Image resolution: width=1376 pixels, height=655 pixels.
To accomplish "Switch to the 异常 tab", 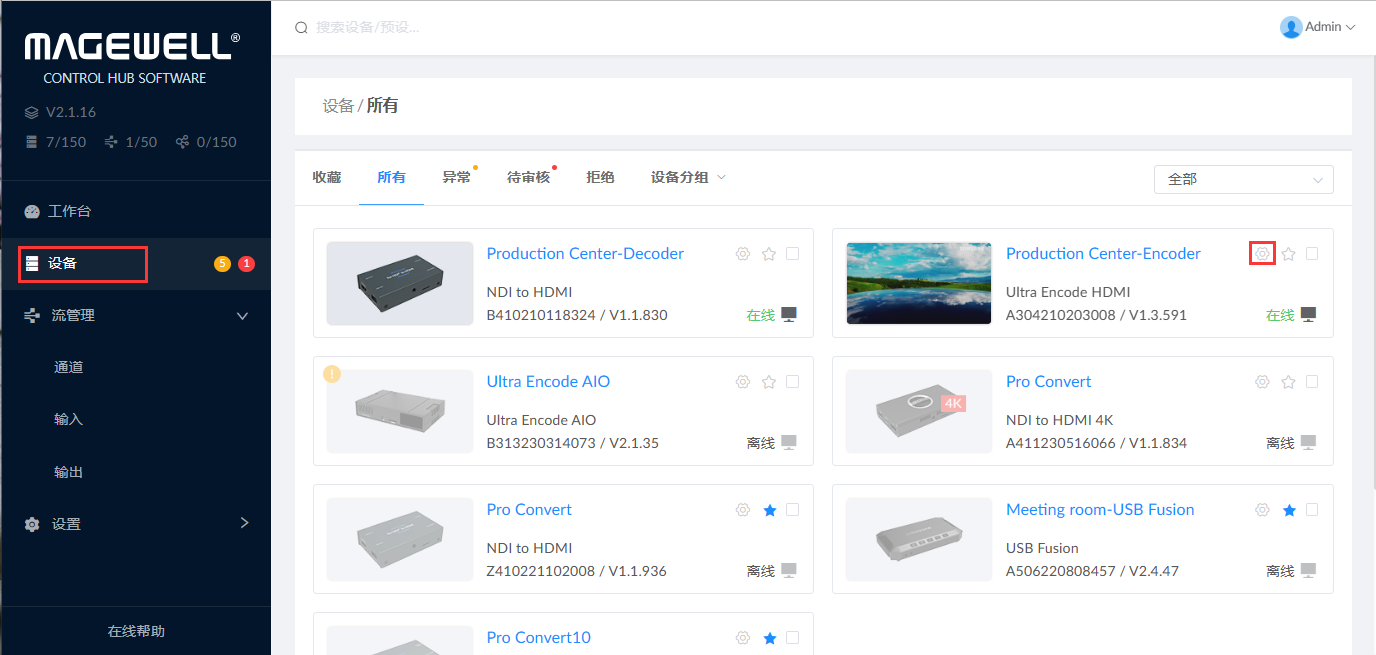I will point(456,177).
